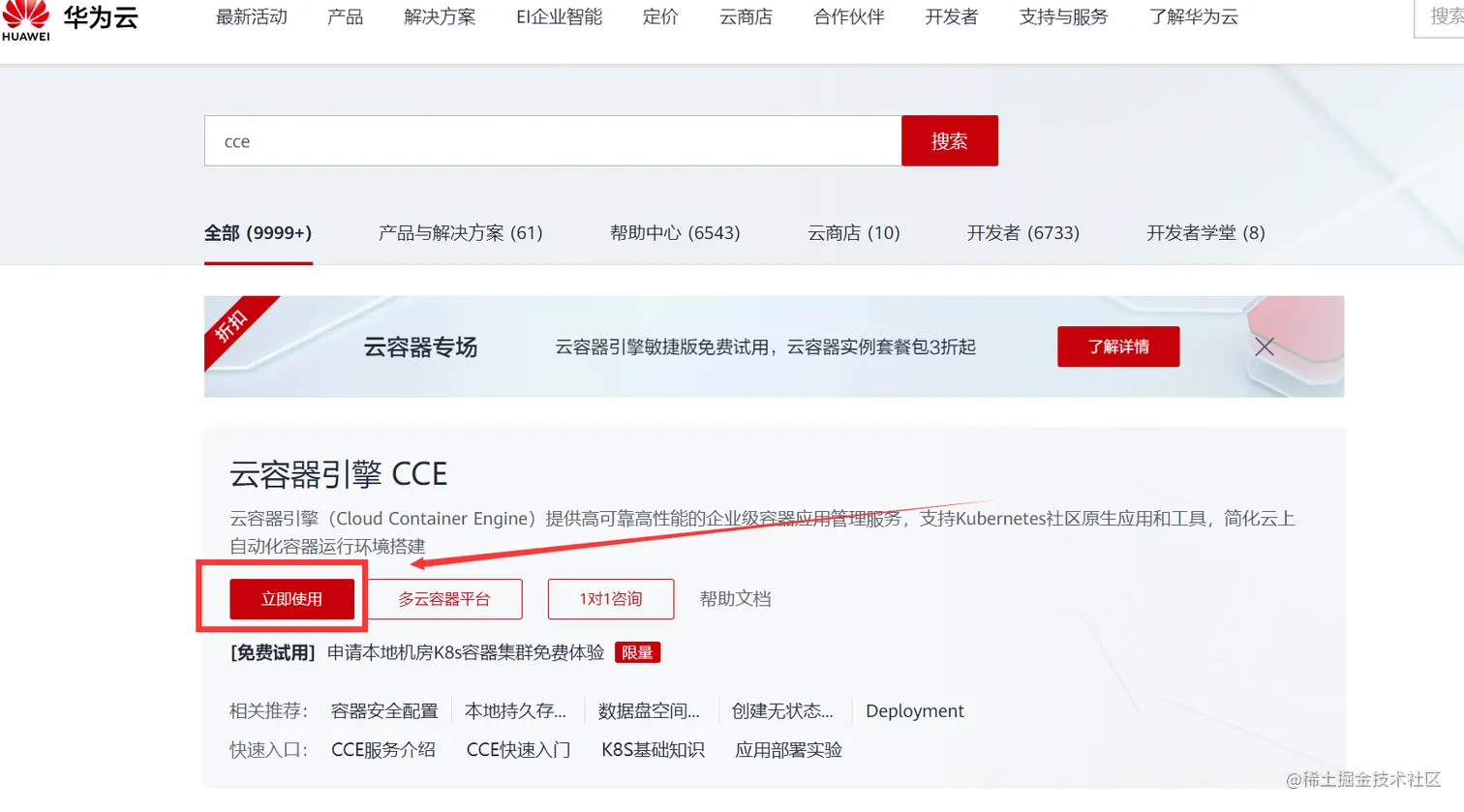
Task: Open the 合作伙伴 menu
Action: (849, 16)
